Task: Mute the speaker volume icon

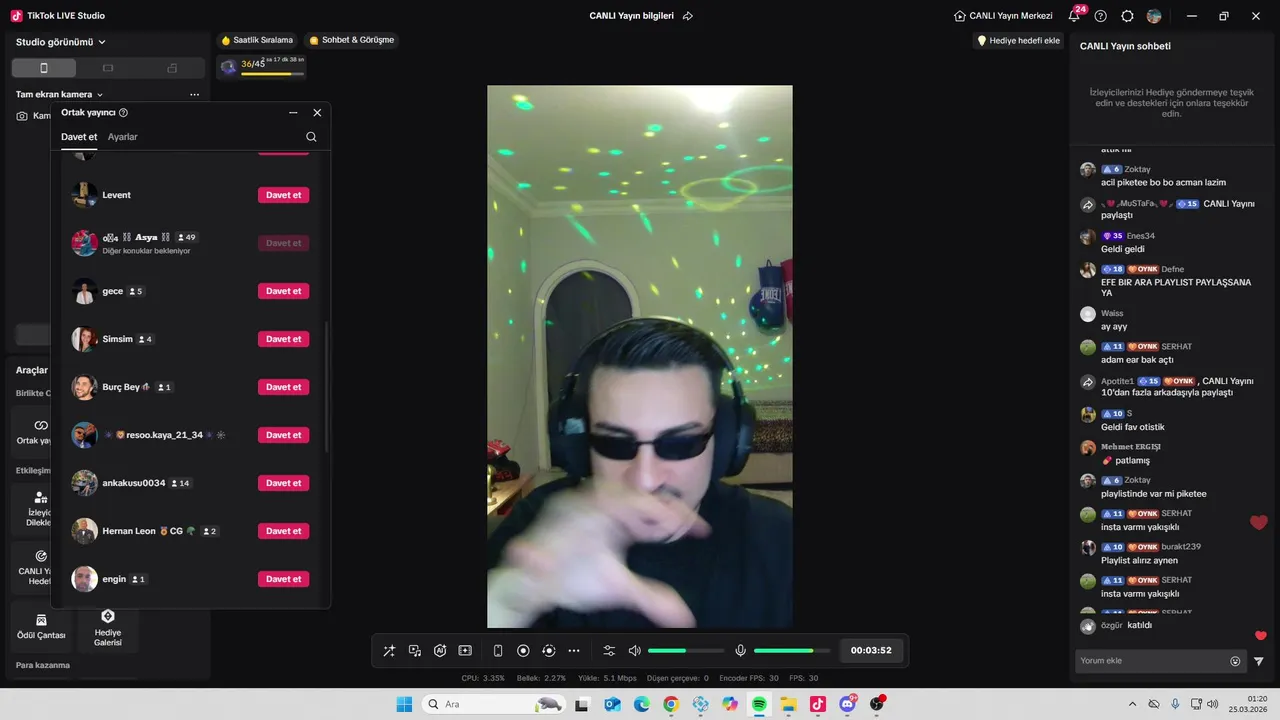Action: (634, 651)
